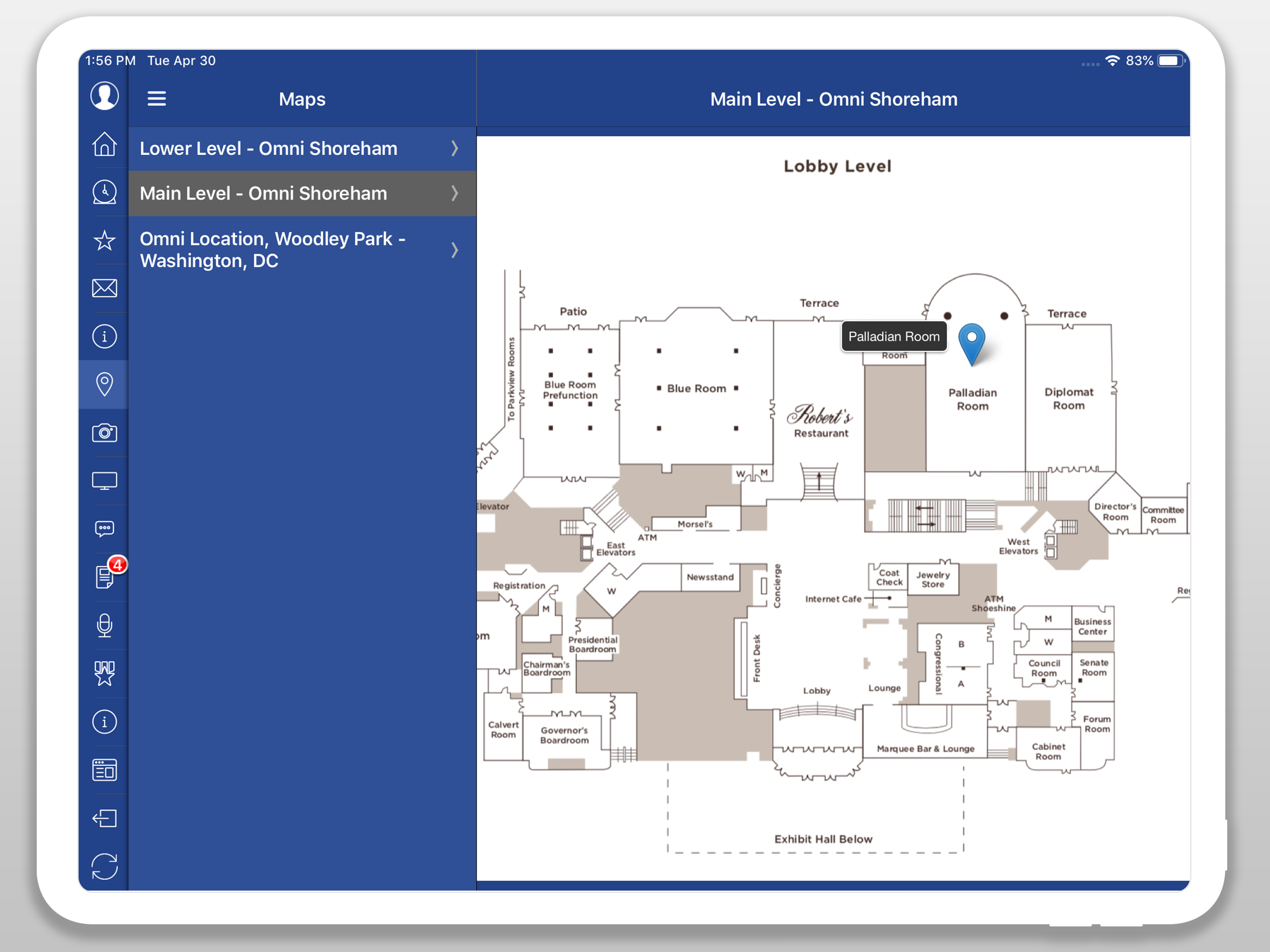Screen dimensions: 1270x952
Task: Tap the "Exhibit Hall Below" label
Action: click(x=823, y=839)
